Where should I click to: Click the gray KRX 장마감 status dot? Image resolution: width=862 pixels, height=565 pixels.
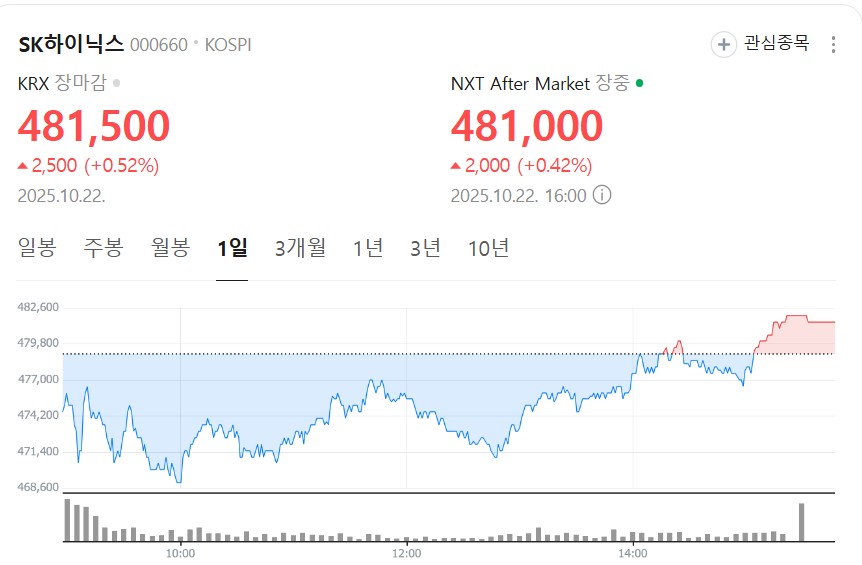(117, 84)
